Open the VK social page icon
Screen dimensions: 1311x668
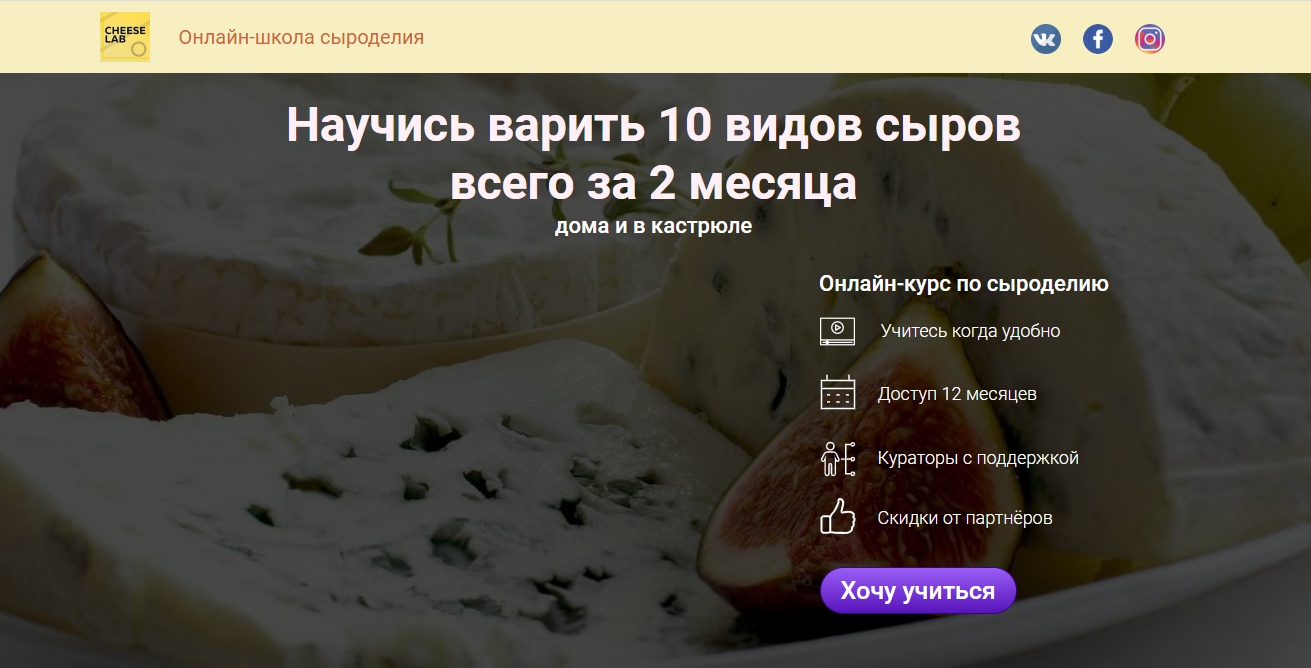coord(1045,39)
